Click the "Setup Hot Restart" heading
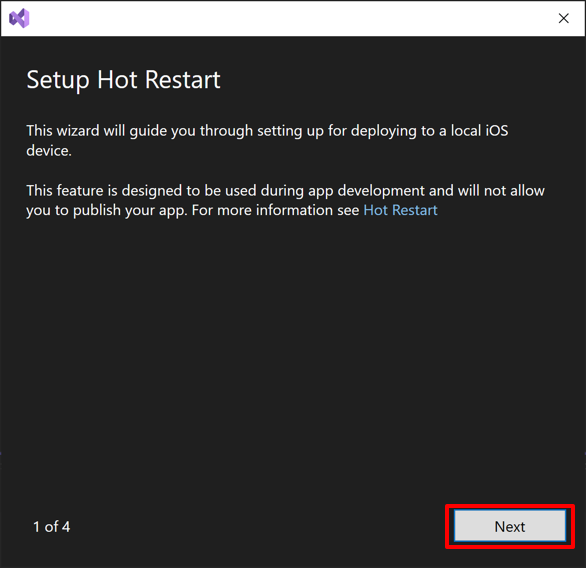Viewport: 586px width, 568px height. 123,80
